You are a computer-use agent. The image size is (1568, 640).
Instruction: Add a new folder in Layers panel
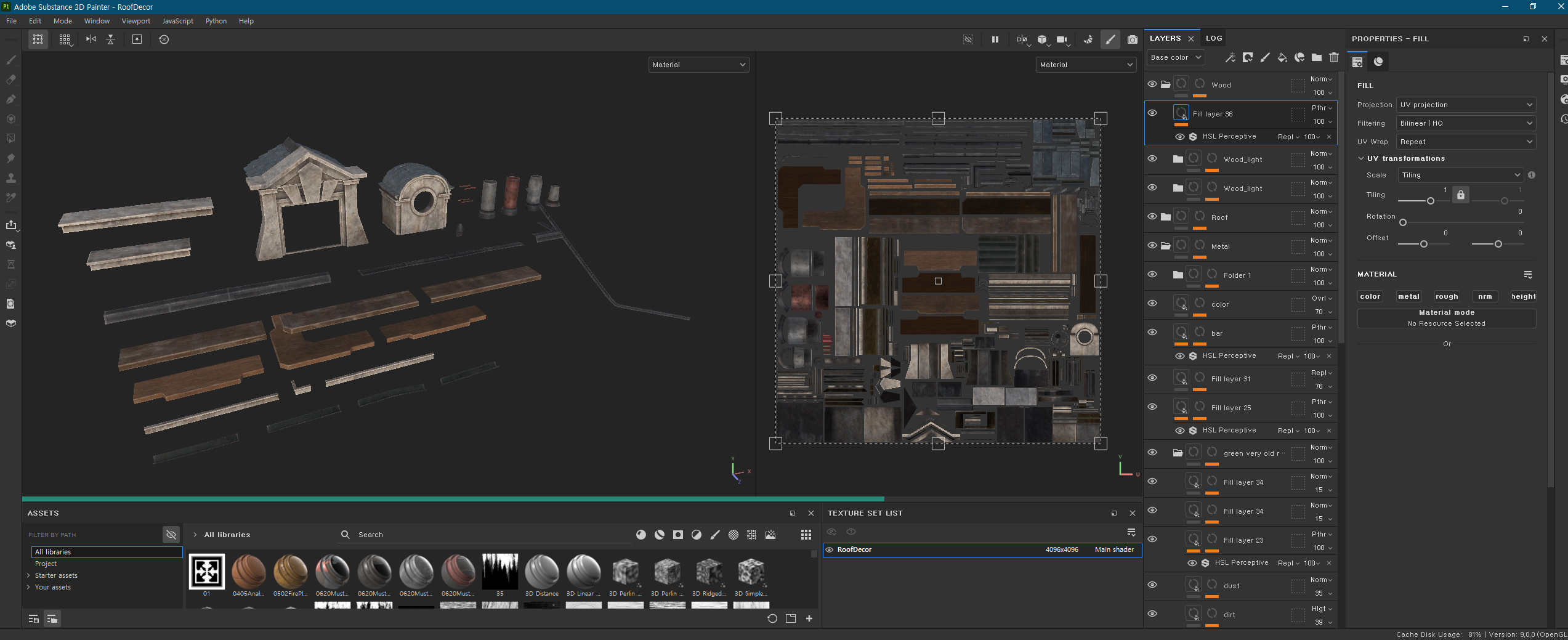point(1317,58)
